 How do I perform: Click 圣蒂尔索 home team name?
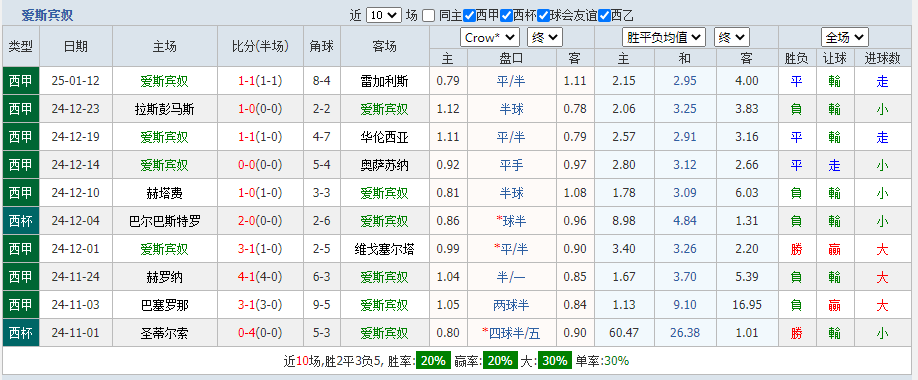165,333
